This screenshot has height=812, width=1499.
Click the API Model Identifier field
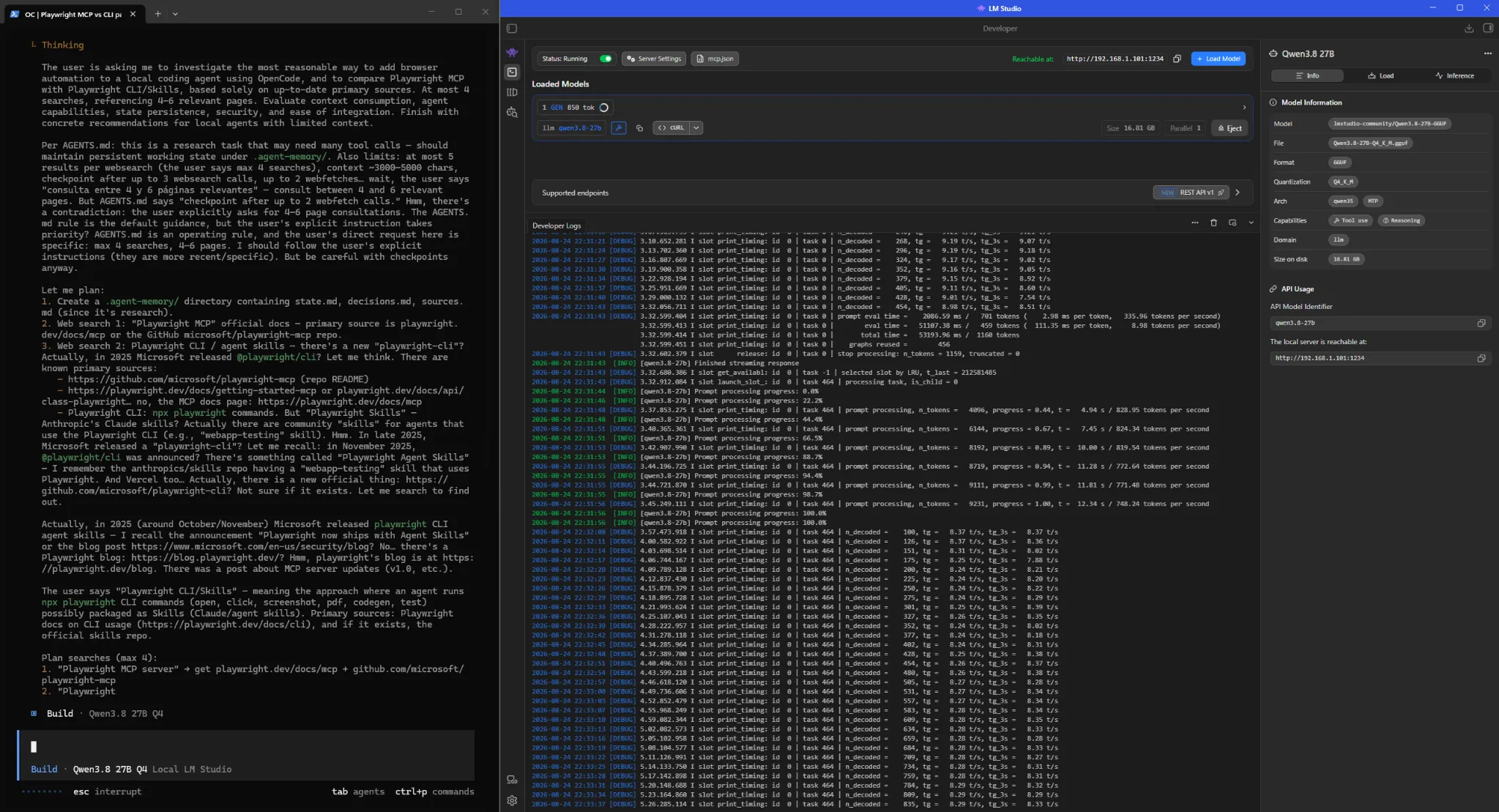1380,323
